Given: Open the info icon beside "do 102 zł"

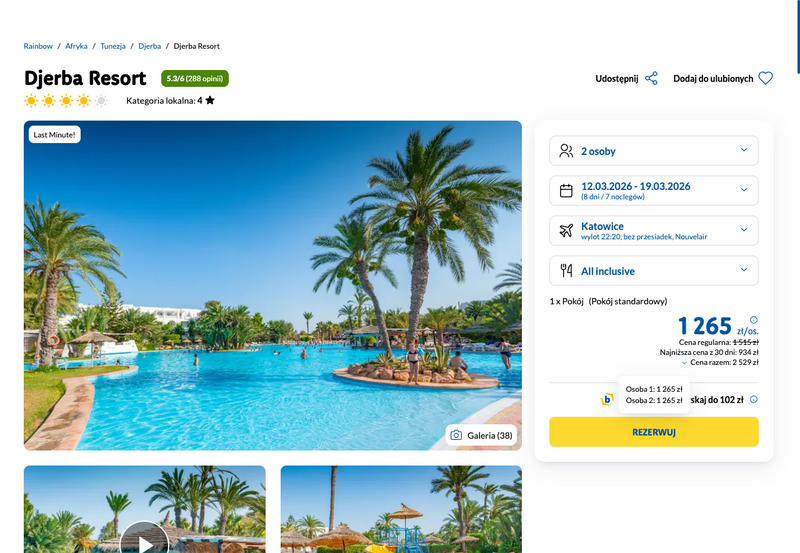Looking at the screenshot, I should (x=754, y=399).
